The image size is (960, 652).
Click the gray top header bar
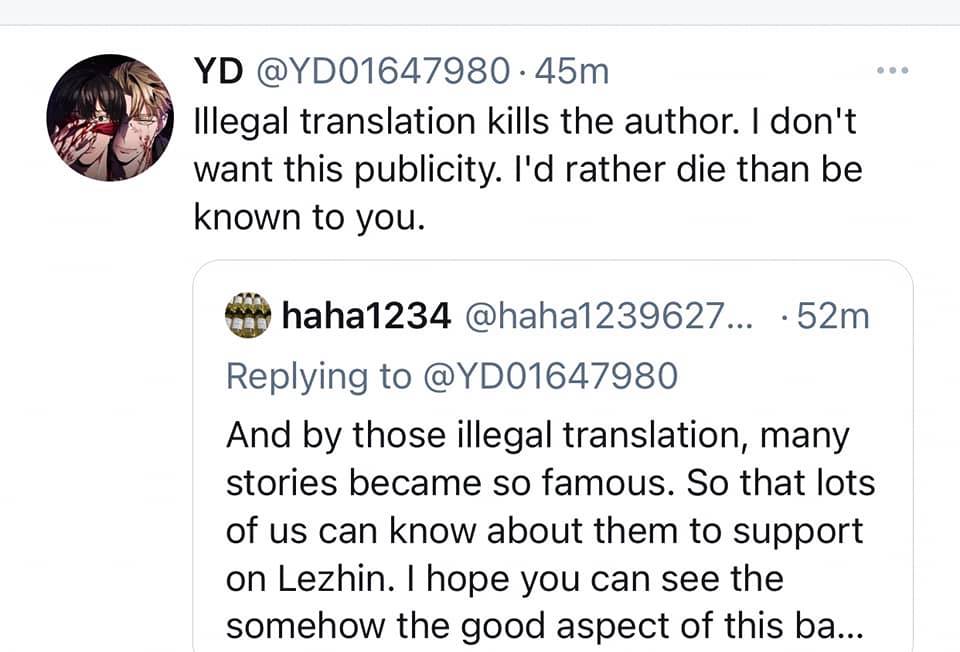coord(480,12)
